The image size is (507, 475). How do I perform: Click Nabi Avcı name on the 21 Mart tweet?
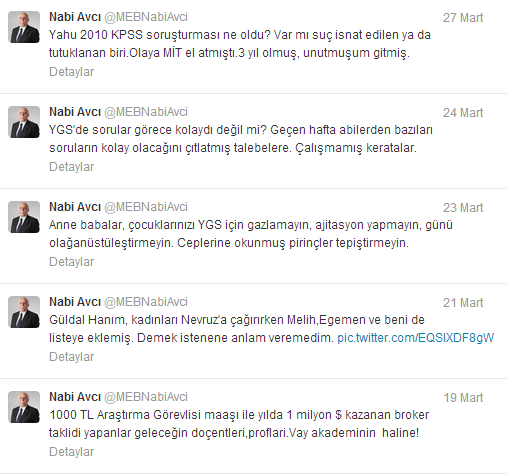[75, 302]
